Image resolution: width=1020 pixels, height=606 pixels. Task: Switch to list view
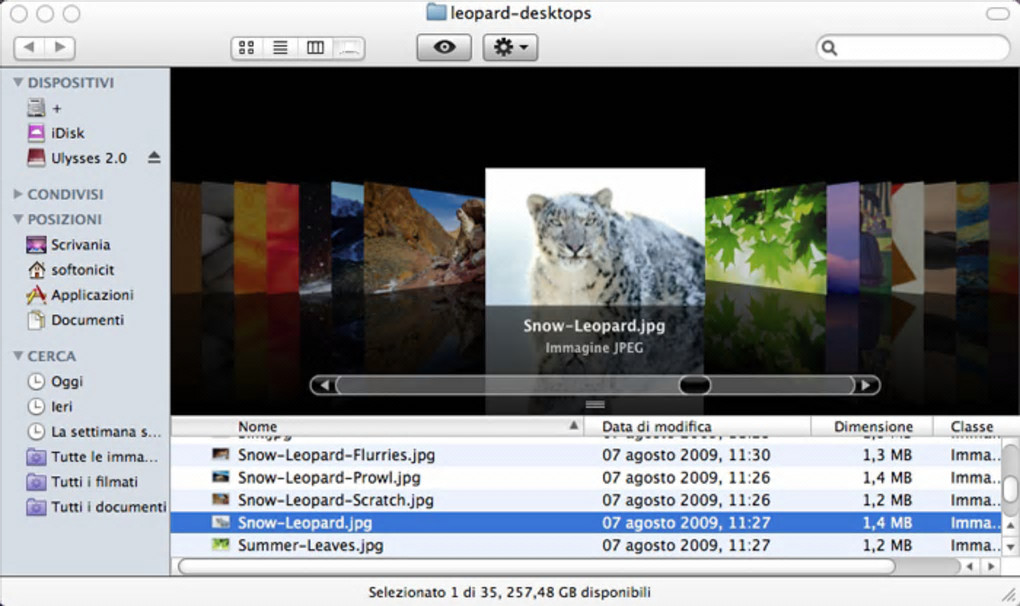(280, 48)
